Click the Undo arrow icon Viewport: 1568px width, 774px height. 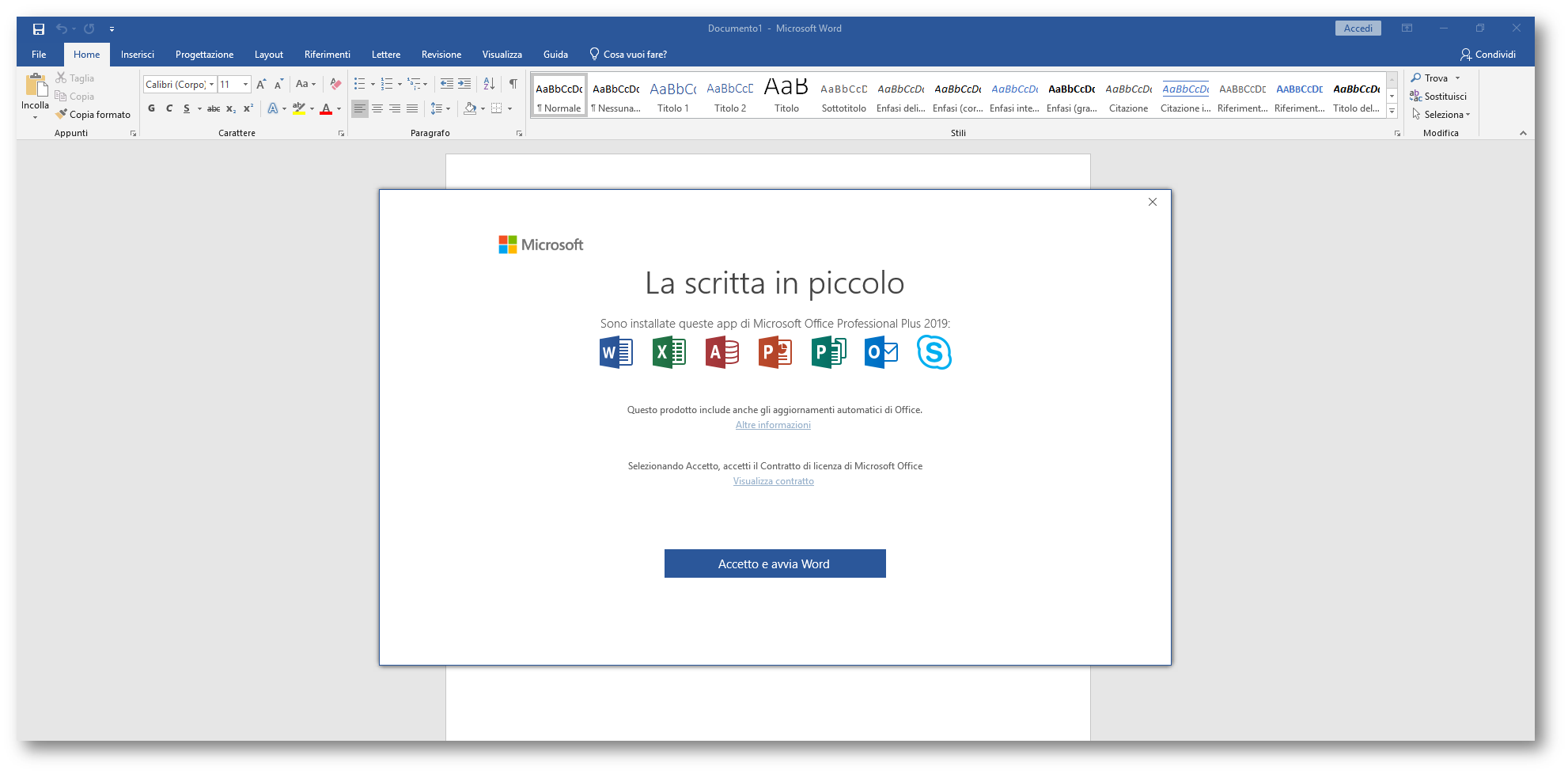click(61, 28)
